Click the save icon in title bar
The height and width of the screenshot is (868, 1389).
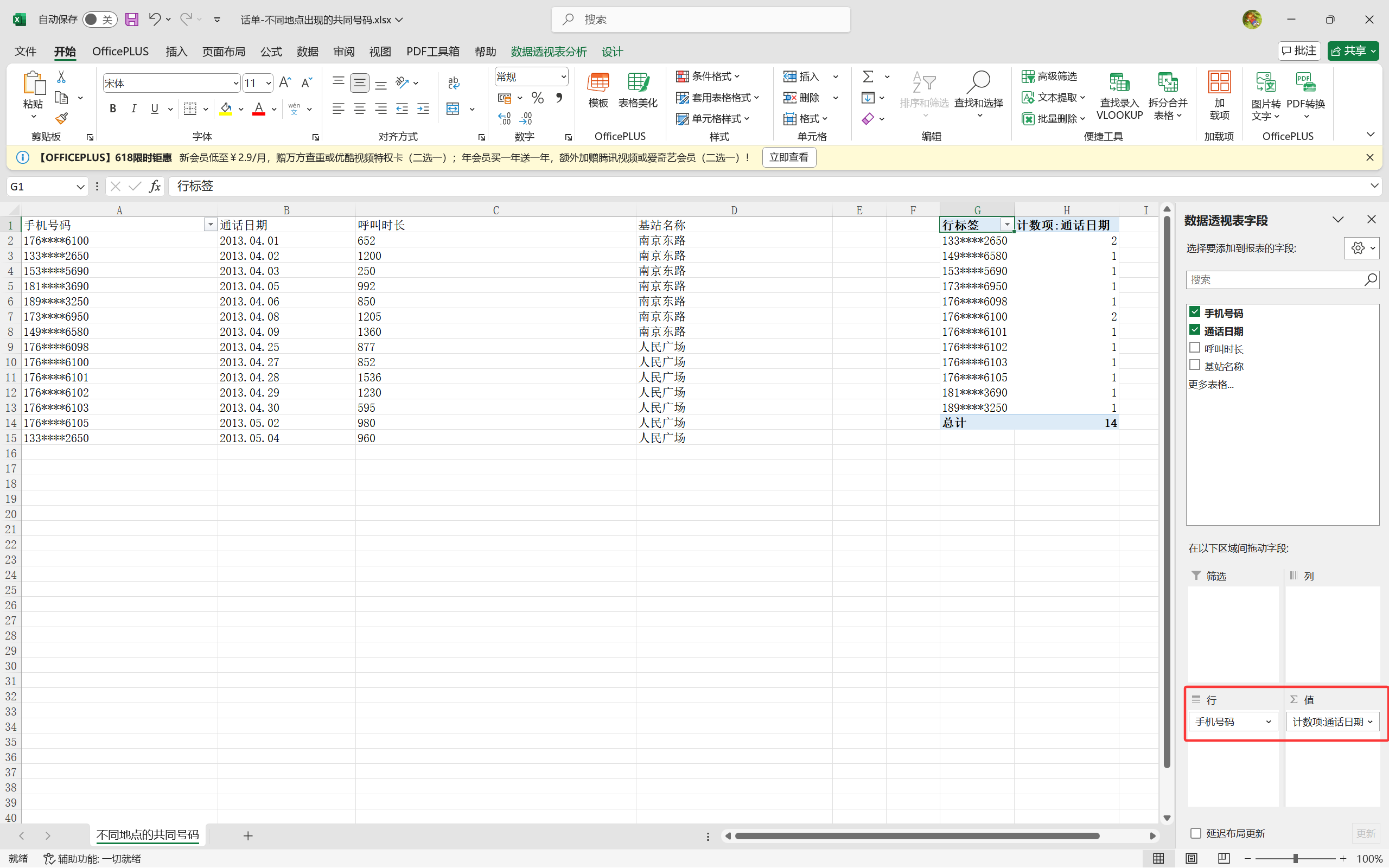coord(131,20)
